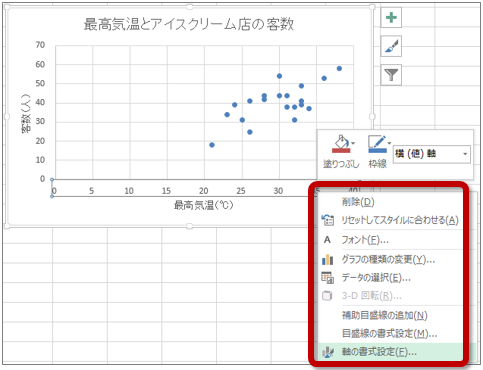Click the 塗りつぶし paint bucket icon
Screen dimensions: 483x370
(341, 144)
